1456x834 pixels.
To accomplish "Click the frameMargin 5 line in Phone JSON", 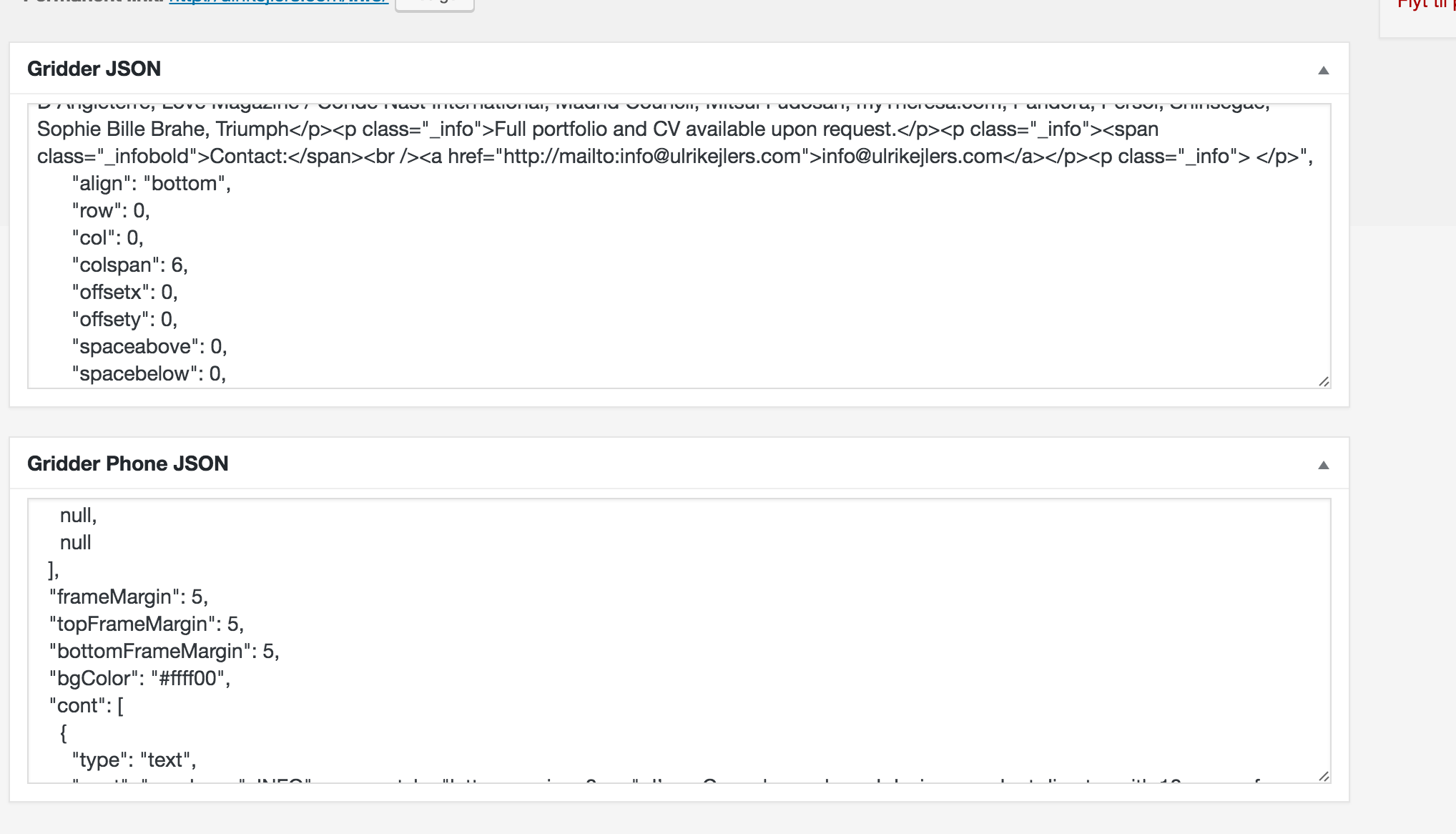I will click(129, 596).
